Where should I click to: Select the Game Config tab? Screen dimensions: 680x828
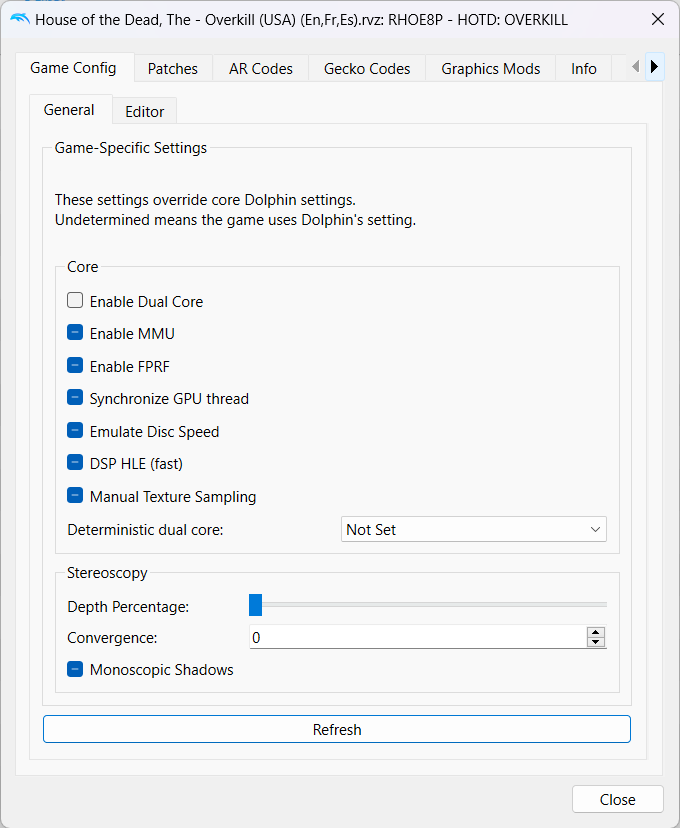(73, 68)
